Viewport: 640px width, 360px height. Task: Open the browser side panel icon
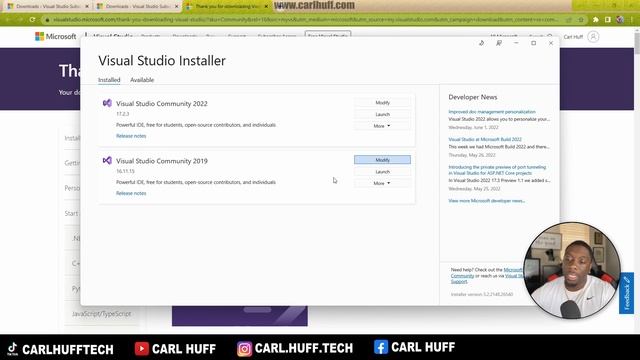coord(608,20)
